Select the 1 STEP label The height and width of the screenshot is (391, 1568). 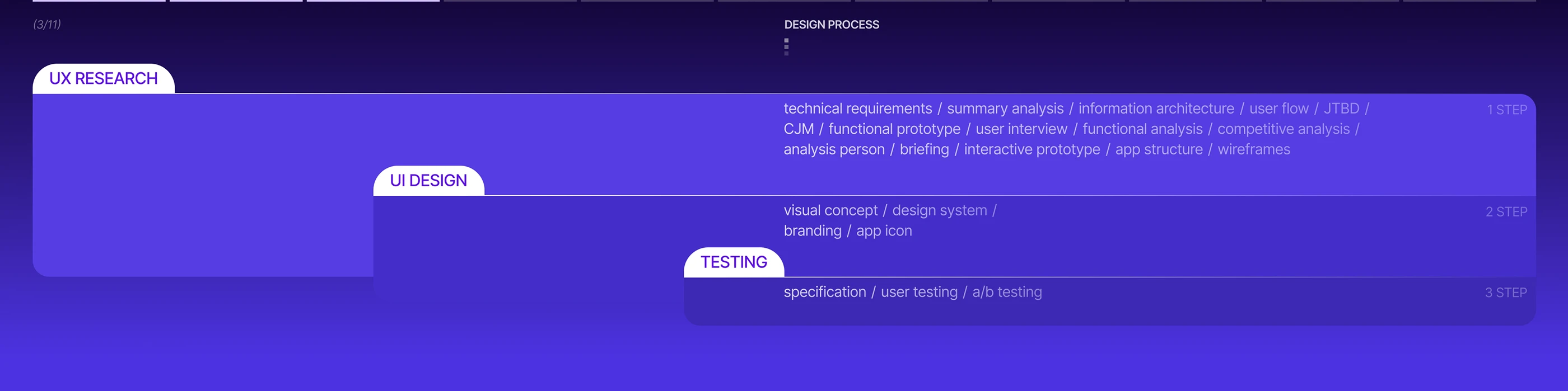(x=1506, y=110)
